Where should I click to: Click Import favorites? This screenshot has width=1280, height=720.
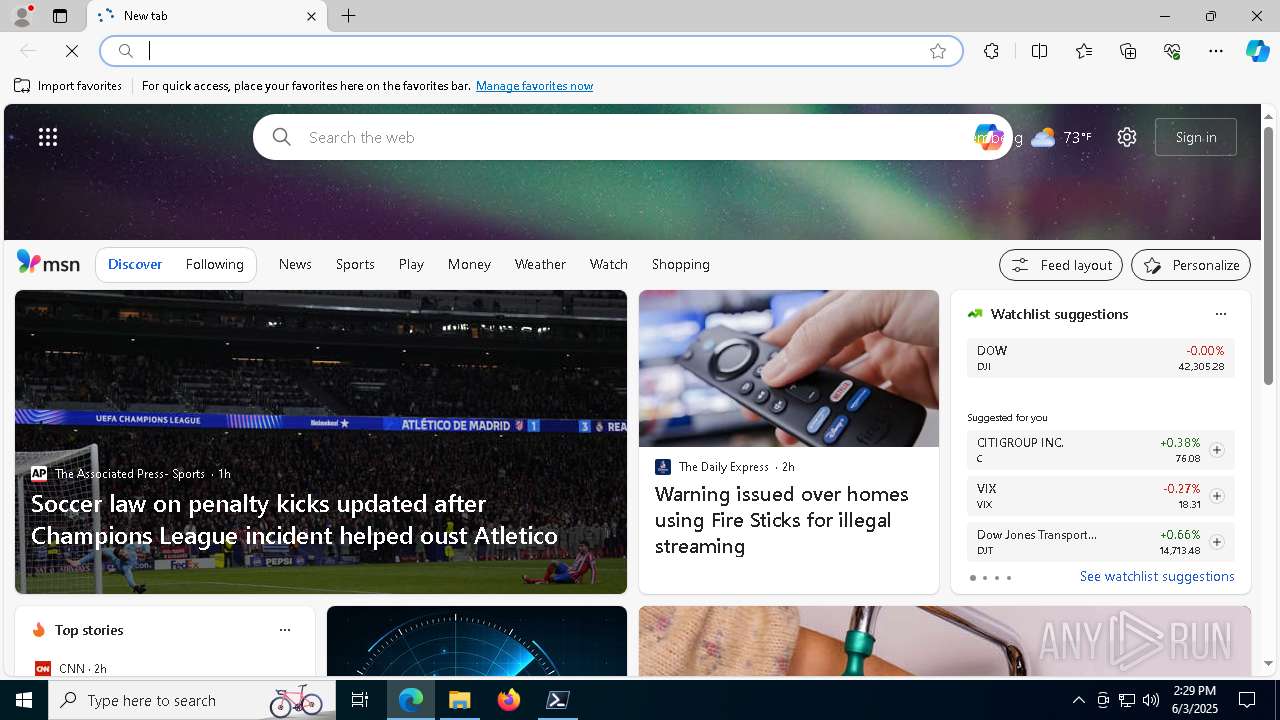coord(68,86)
